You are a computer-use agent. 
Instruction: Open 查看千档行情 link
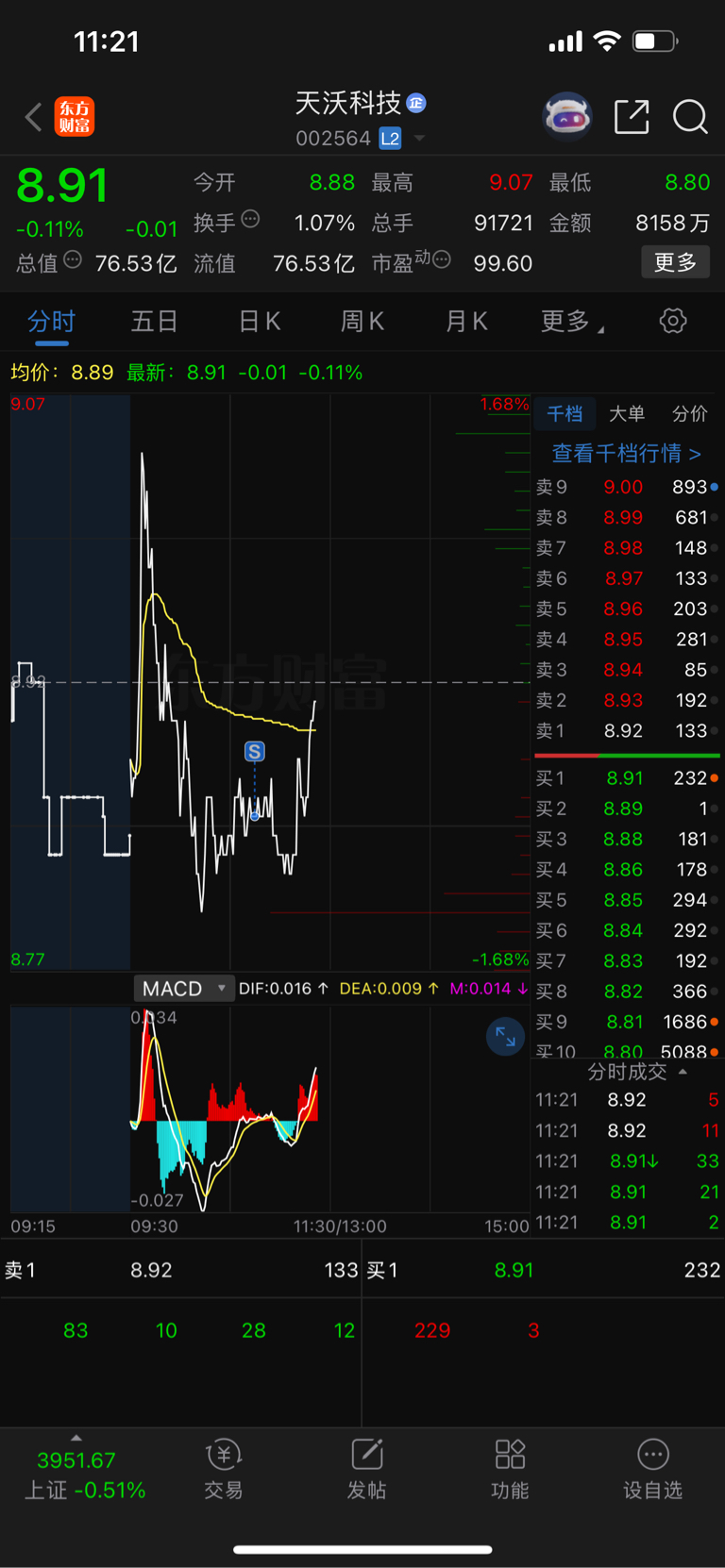pos(626,454)
